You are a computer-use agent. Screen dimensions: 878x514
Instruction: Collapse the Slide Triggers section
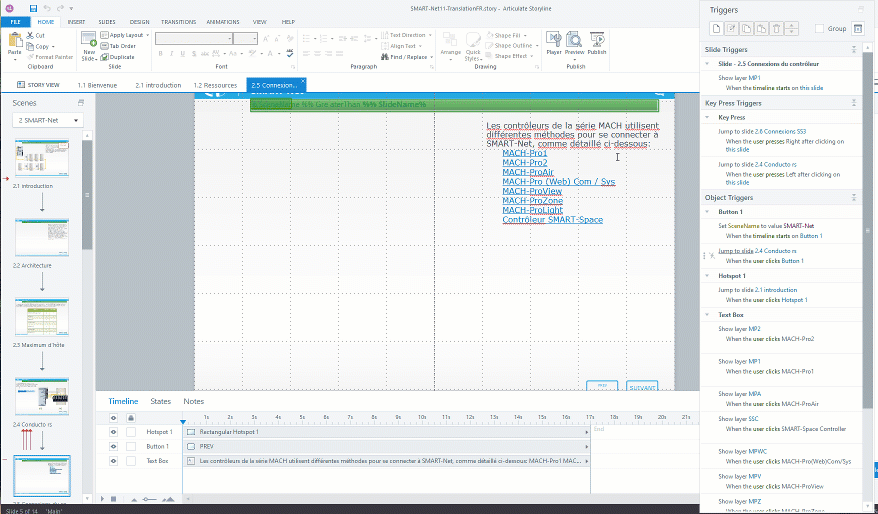(x=852, y=49)
